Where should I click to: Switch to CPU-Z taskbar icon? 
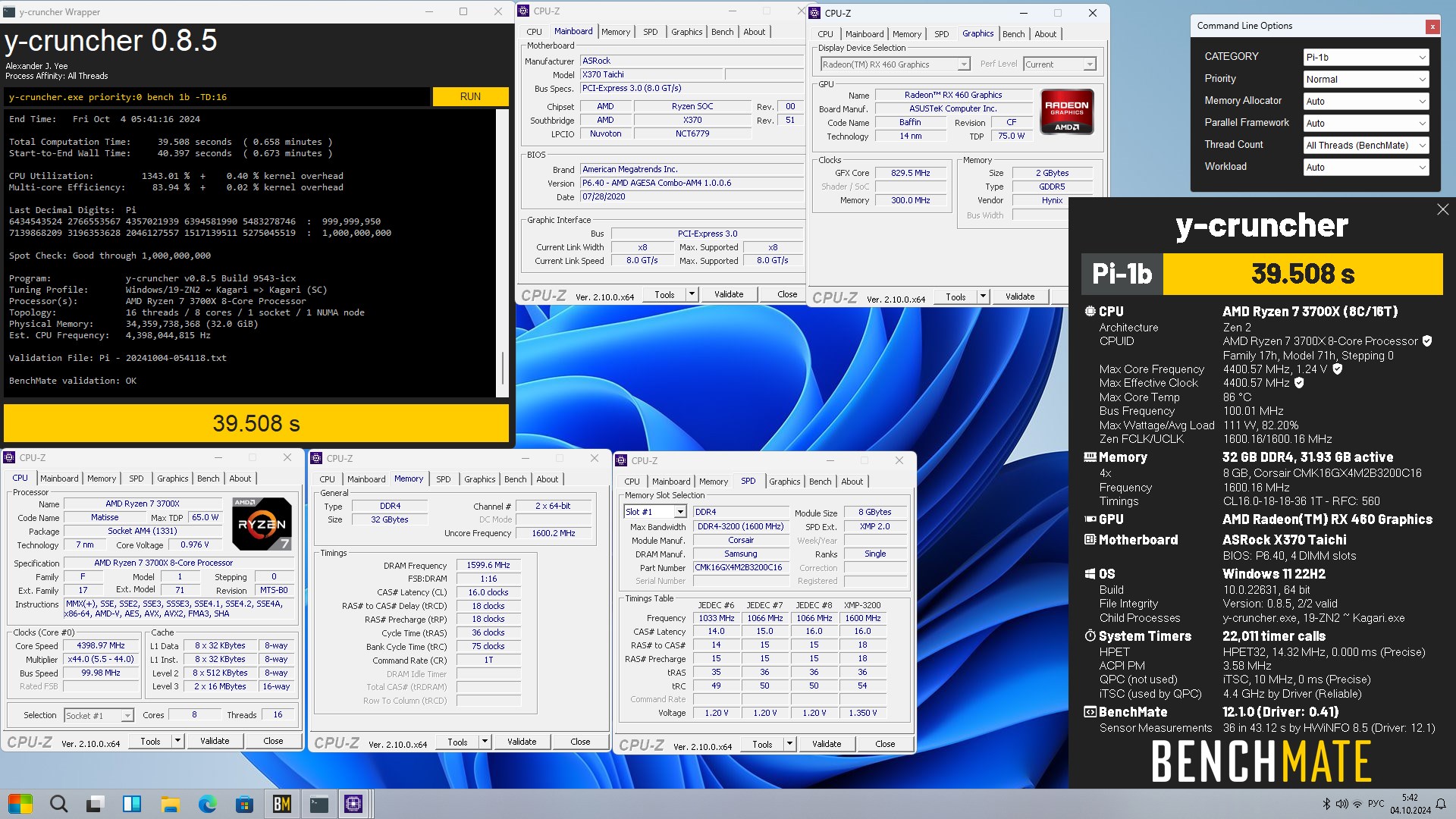point(353,804)
